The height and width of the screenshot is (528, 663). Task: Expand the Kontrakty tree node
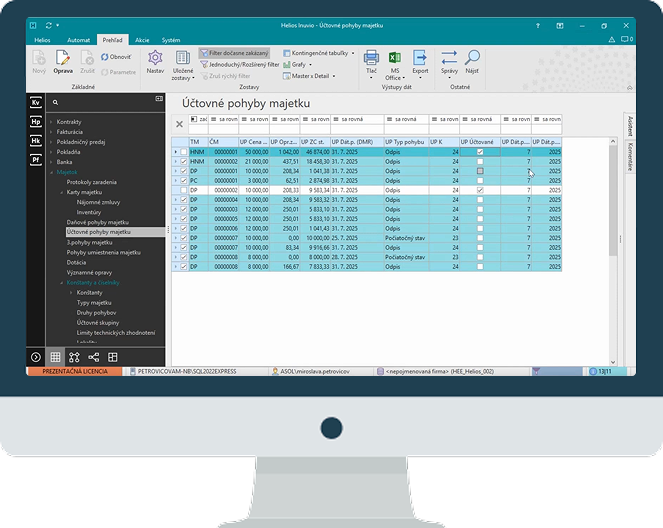(51, 121)
